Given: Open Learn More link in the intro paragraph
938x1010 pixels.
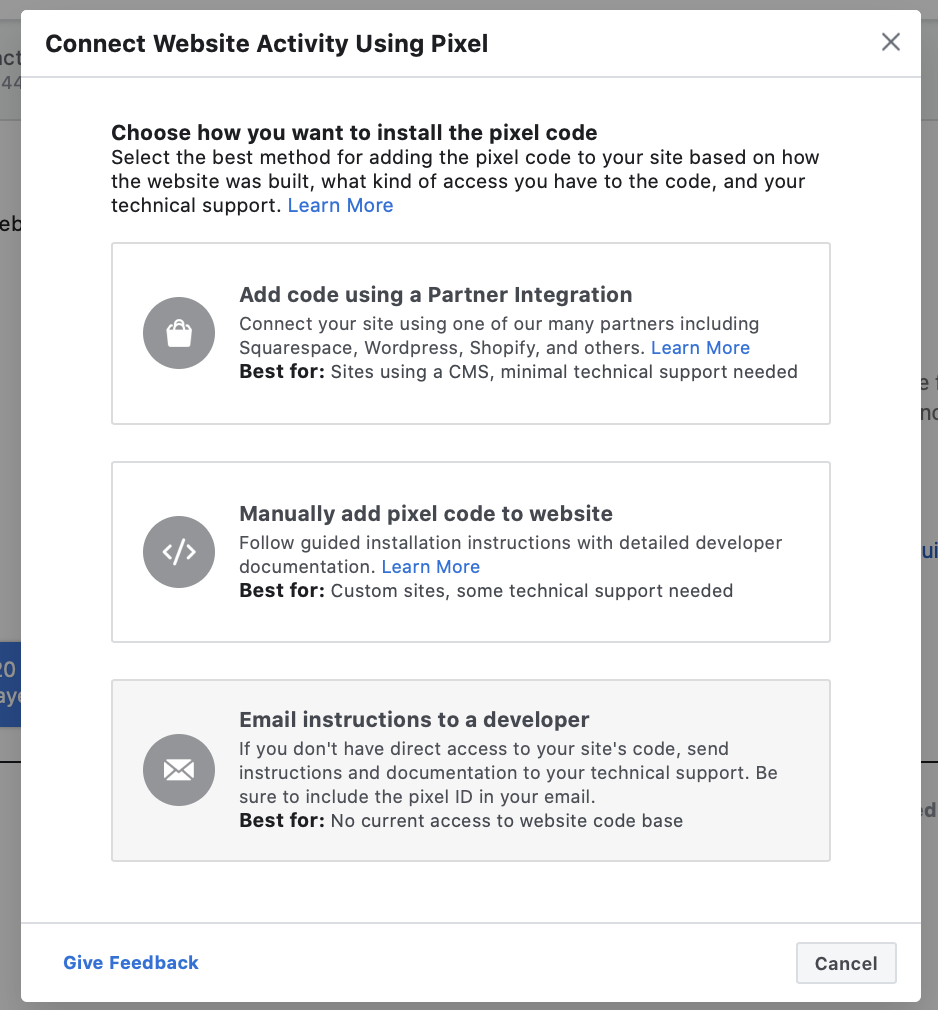Looking at the screenshot, I should tap(340, 205).
